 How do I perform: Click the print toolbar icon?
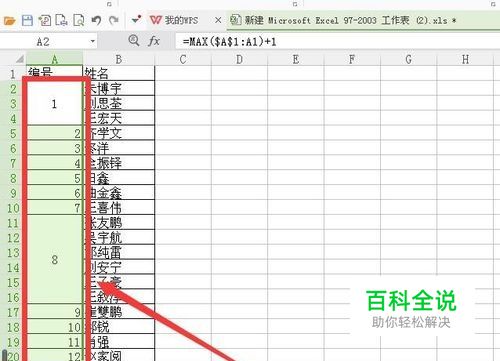tap(61, 21)
